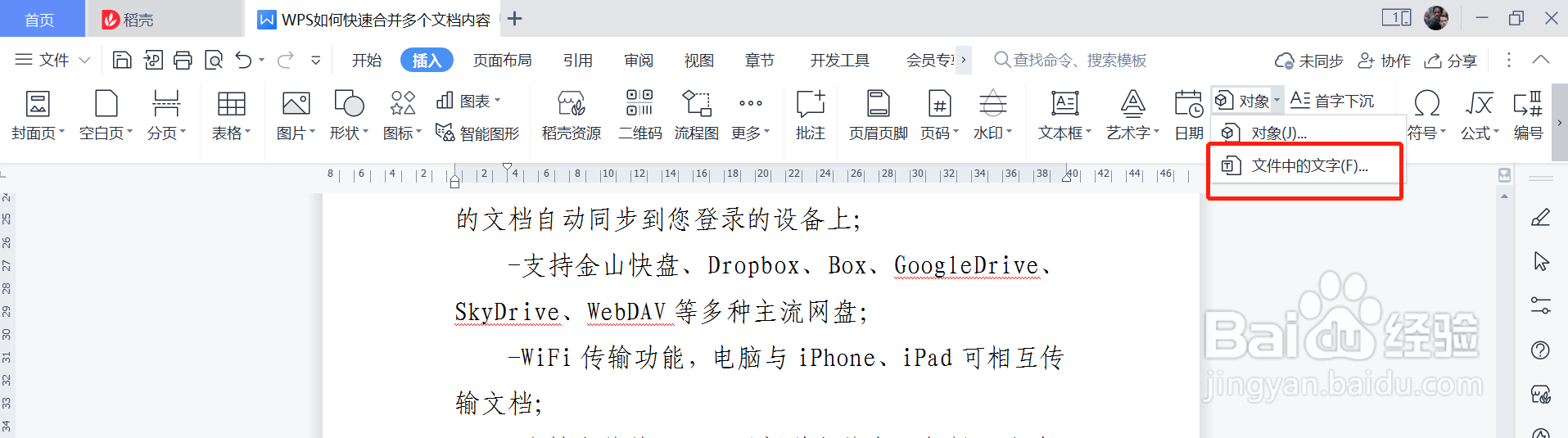Switch to Chapter (章节) tab
This screenshot has height=438, width=1568.
click(x=760, y=61)
